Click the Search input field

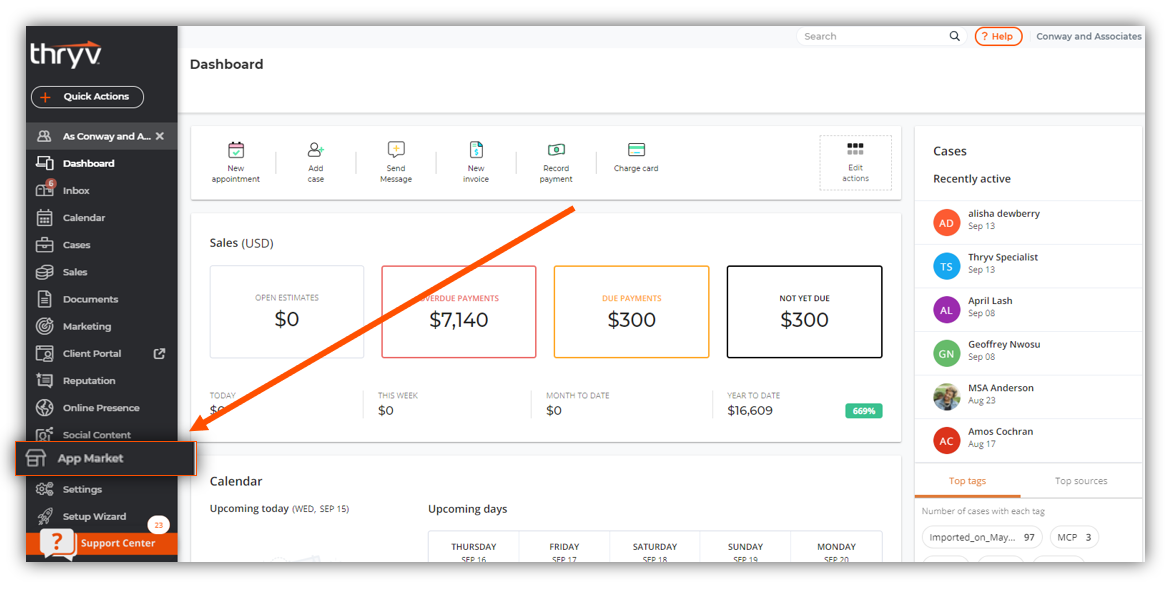point(870,36)
